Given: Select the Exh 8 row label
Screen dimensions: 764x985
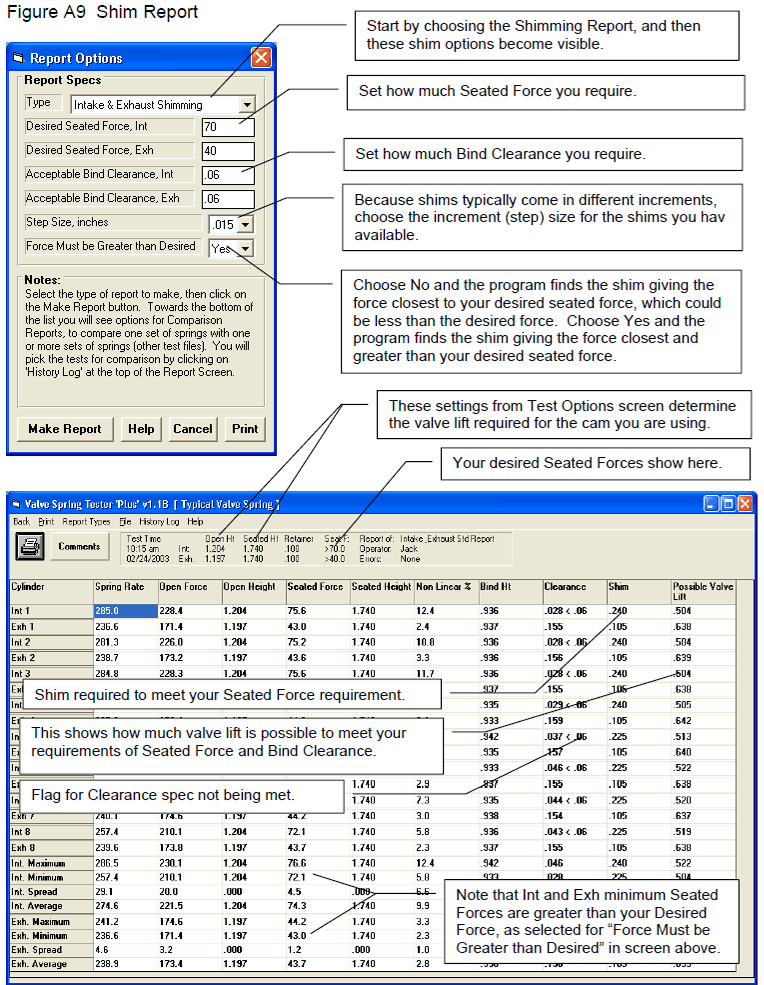Looking at the screenshot, I should [x=52, y=847].
